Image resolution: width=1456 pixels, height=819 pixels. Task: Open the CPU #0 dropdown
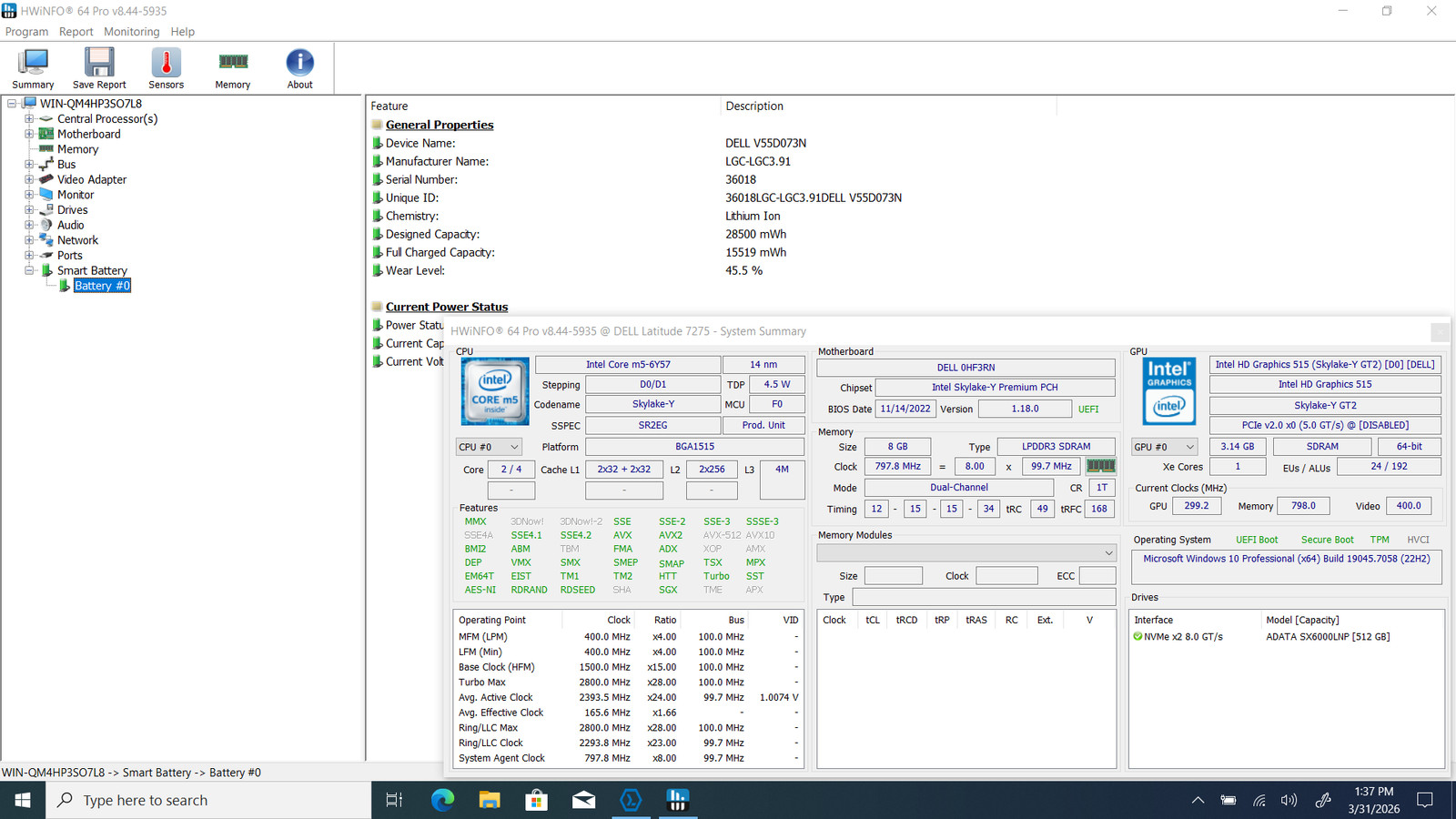point(489,447)
